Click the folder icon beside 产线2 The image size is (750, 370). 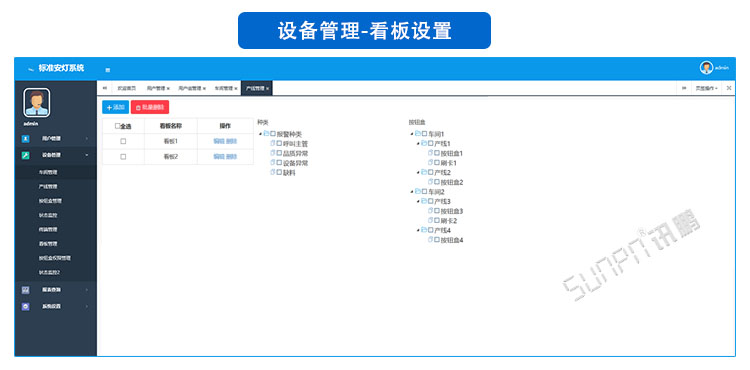click(x=424, y=172)
